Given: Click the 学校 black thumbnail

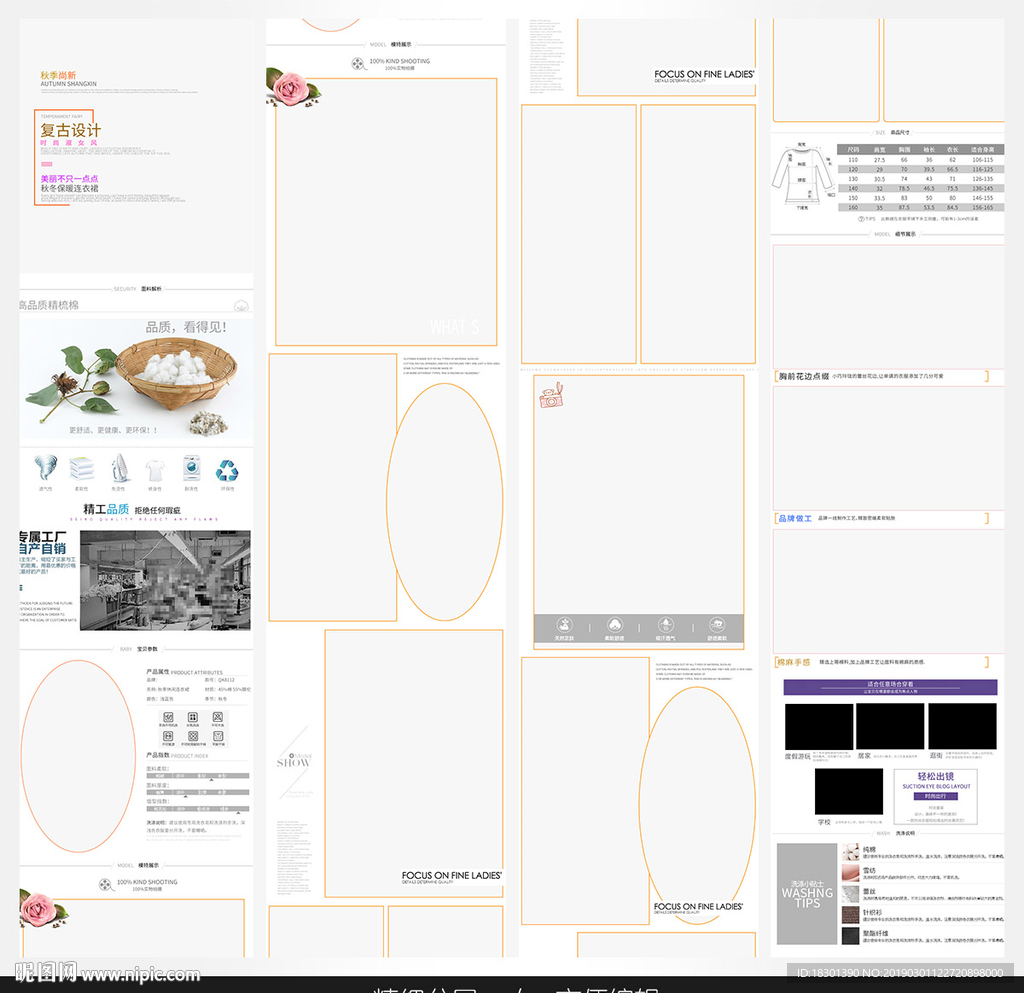Looking at the screenshot, I should click(848, 791).
